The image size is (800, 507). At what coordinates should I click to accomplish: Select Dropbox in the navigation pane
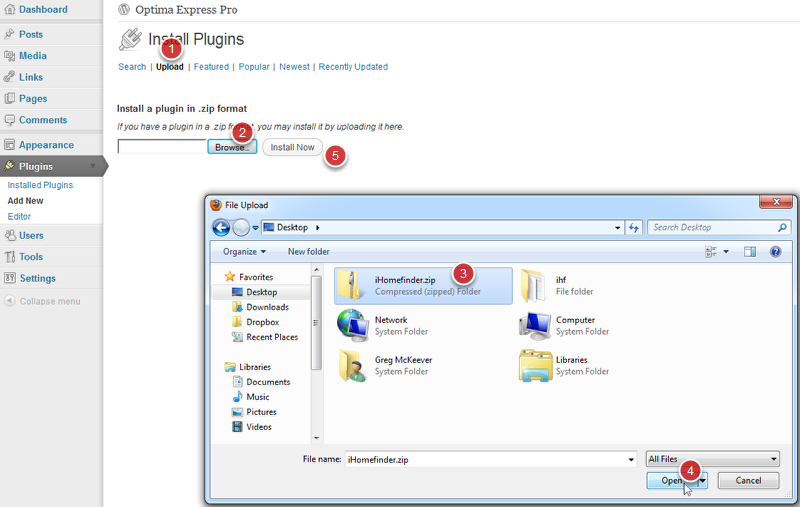click(262, 322)
